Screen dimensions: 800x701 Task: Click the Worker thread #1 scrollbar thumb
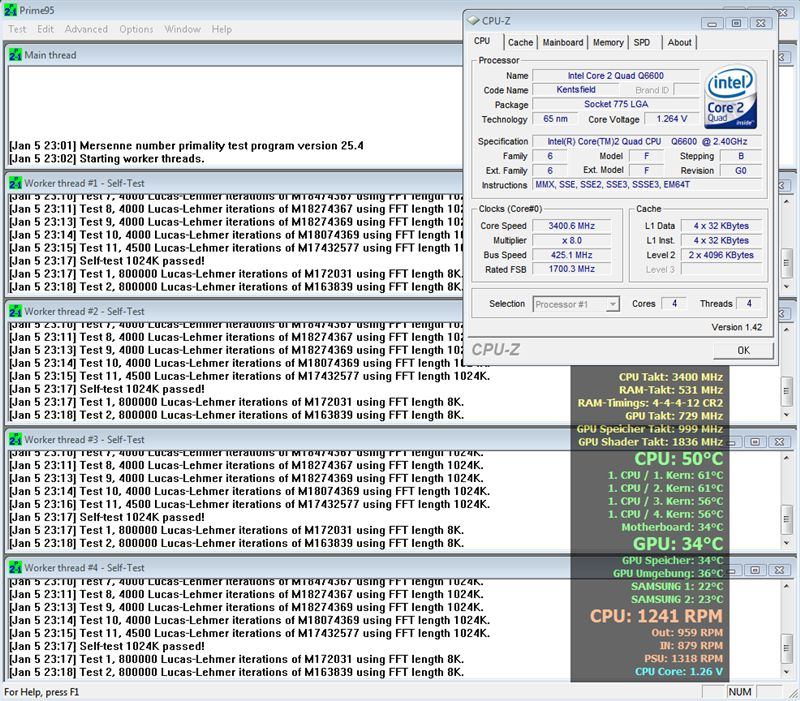click(786, 263)
